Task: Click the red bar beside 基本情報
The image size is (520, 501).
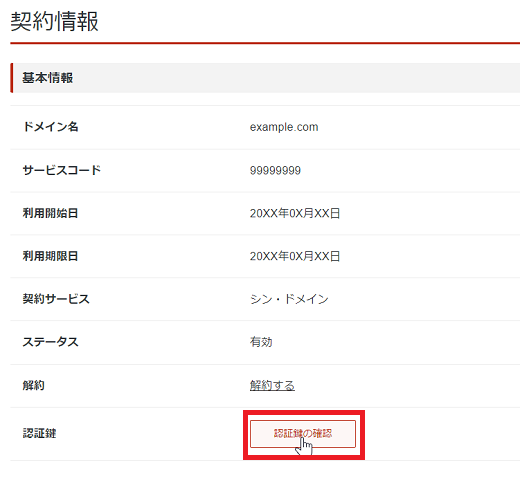Action: [12, 78]
